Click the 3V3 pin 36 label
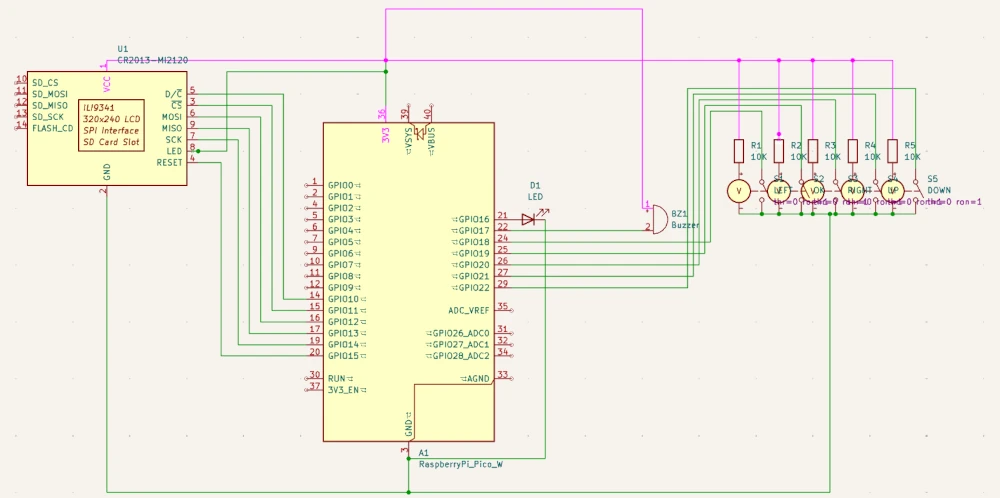 click(x=385, y=134)
